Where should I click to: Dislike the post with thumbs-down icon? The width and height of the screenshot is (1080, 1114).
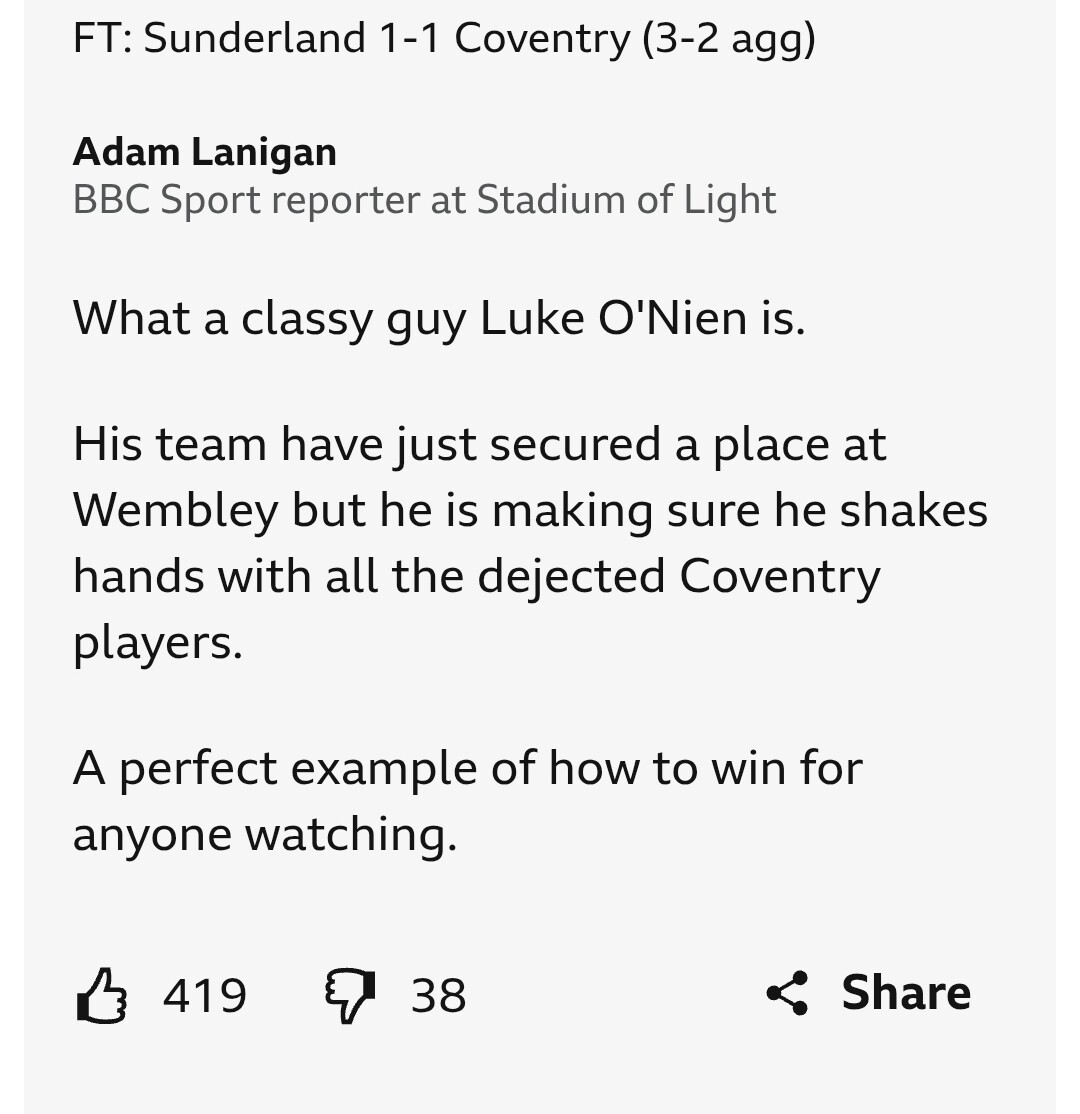tap(350, 995)
